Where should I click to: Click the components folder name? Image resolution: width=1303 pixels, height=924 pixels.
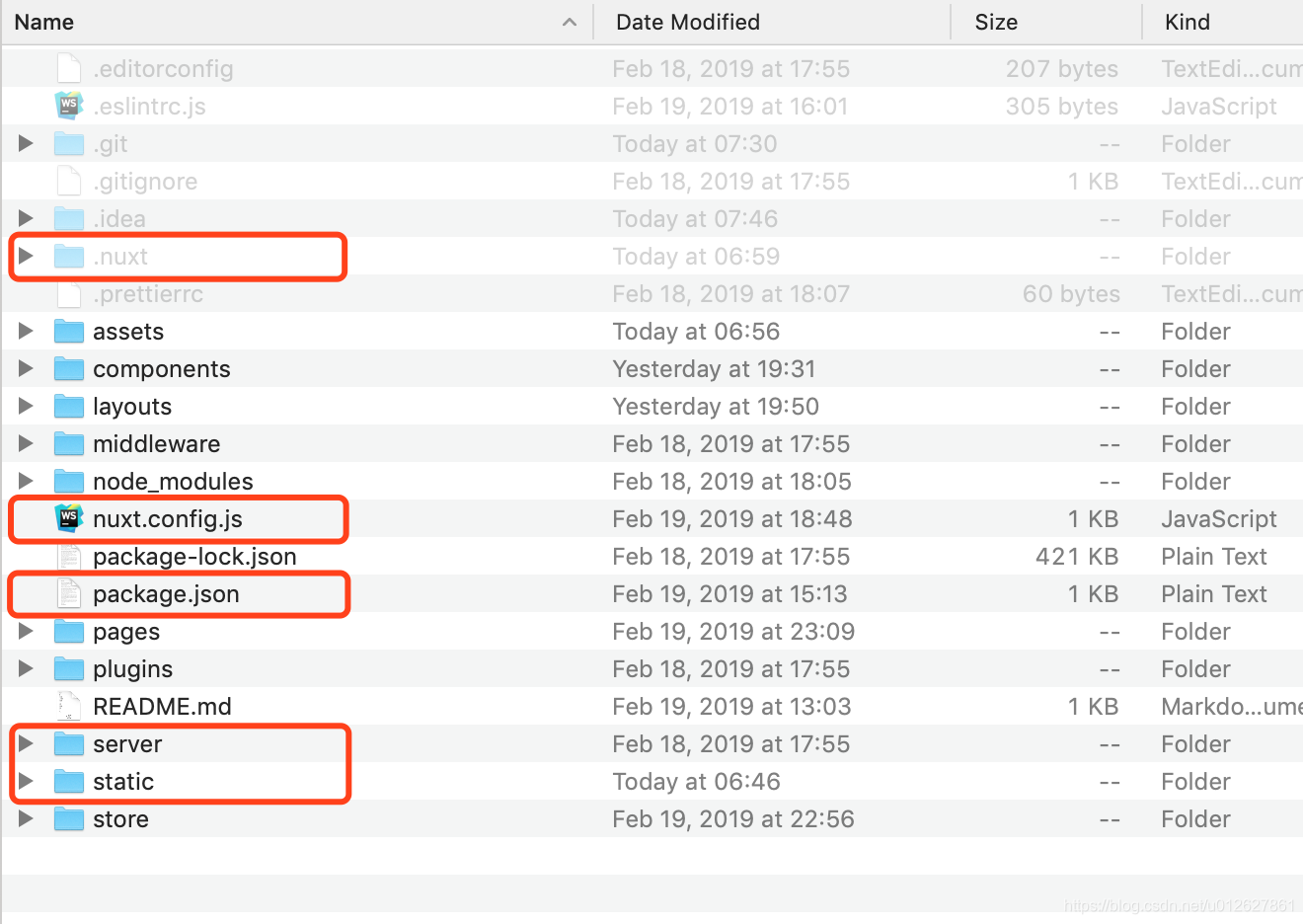(x=162, y=369)
